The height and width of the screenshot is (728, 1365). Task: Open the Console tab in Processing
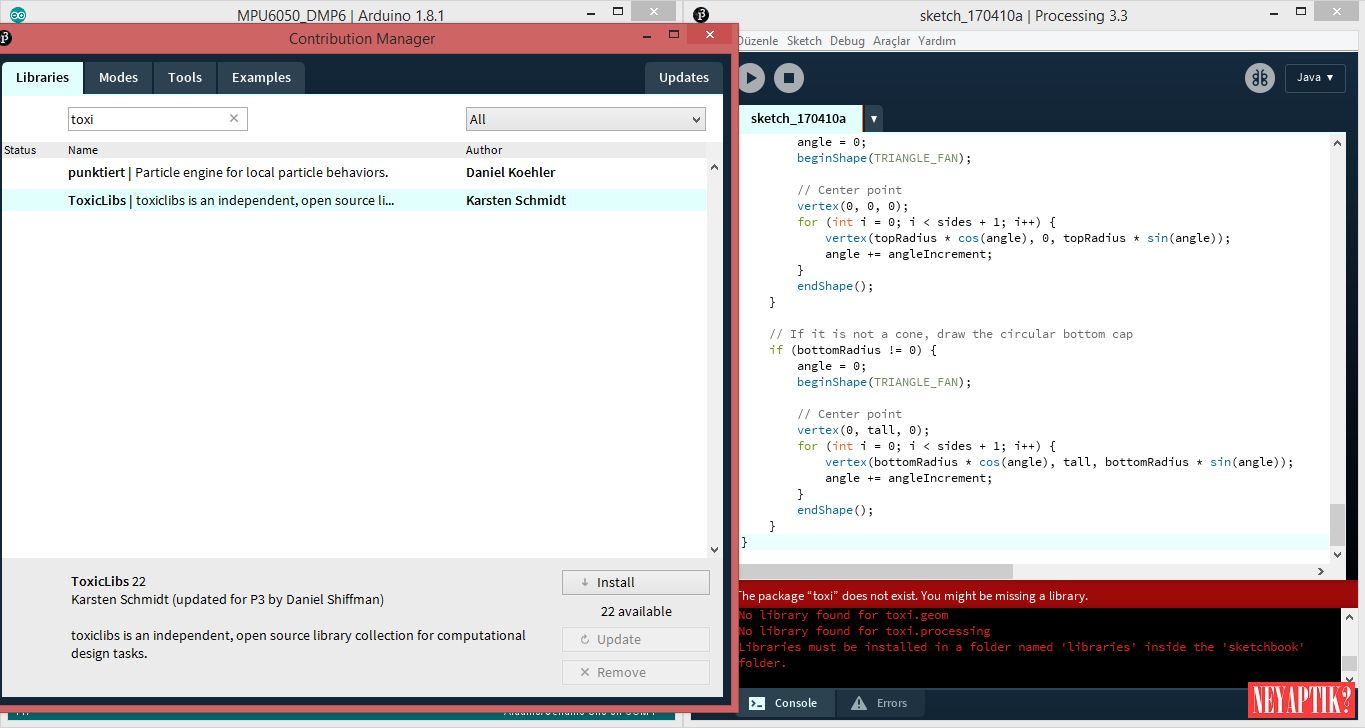coord(783,703)
